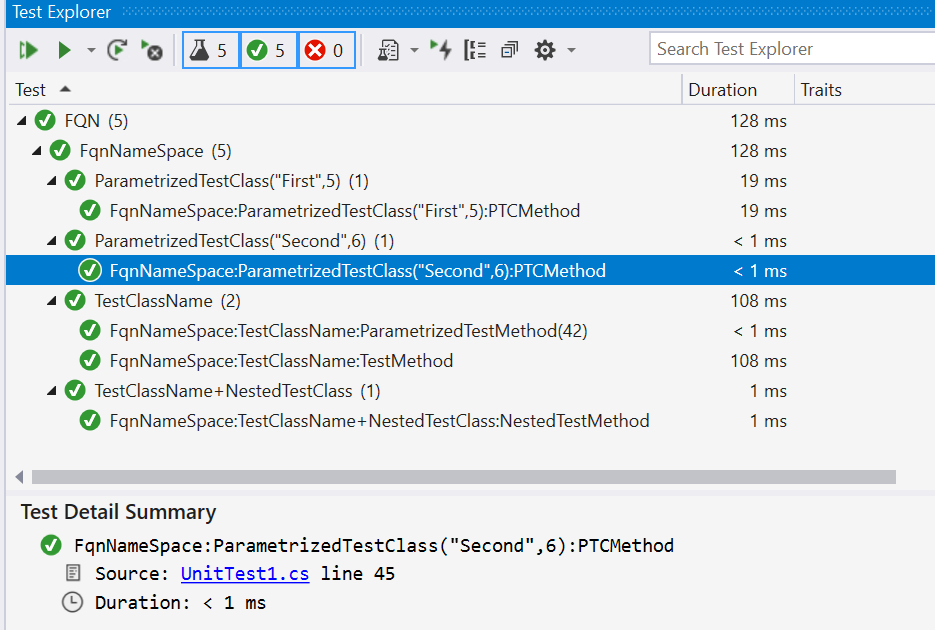The height and width of the screenshot is (630, 935).
Task: Open the playlist dropdown arrow
Action: point(414,50)
